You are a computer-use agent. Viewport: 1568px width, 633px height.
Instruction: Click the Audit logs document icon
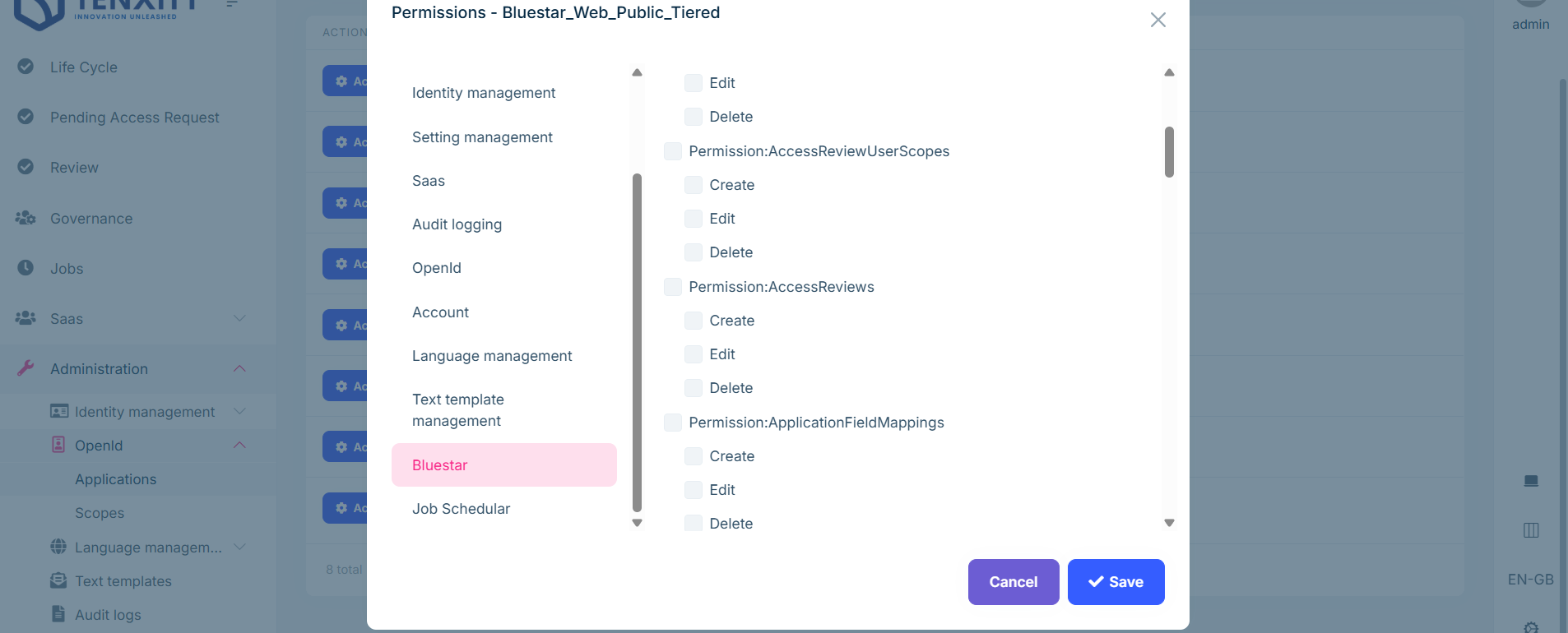pos(58,614)
